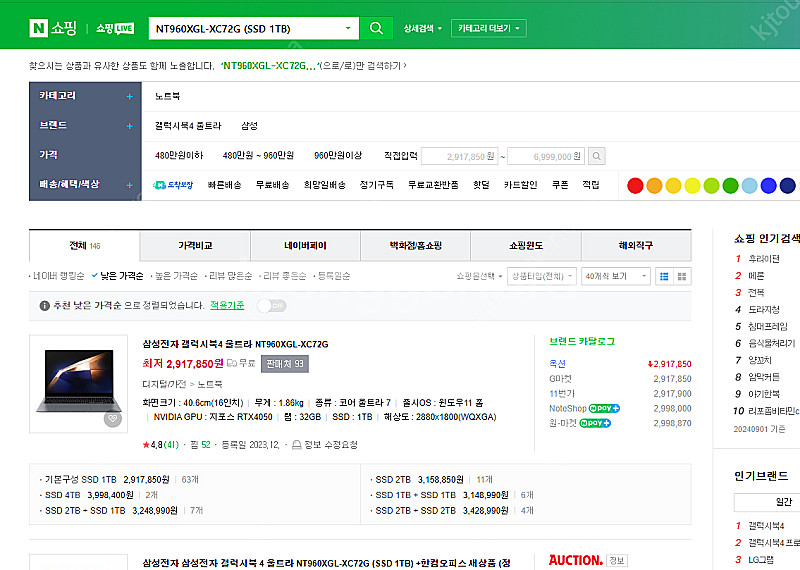
Task: Pick the green color swatch
Action: pos(730,186)
